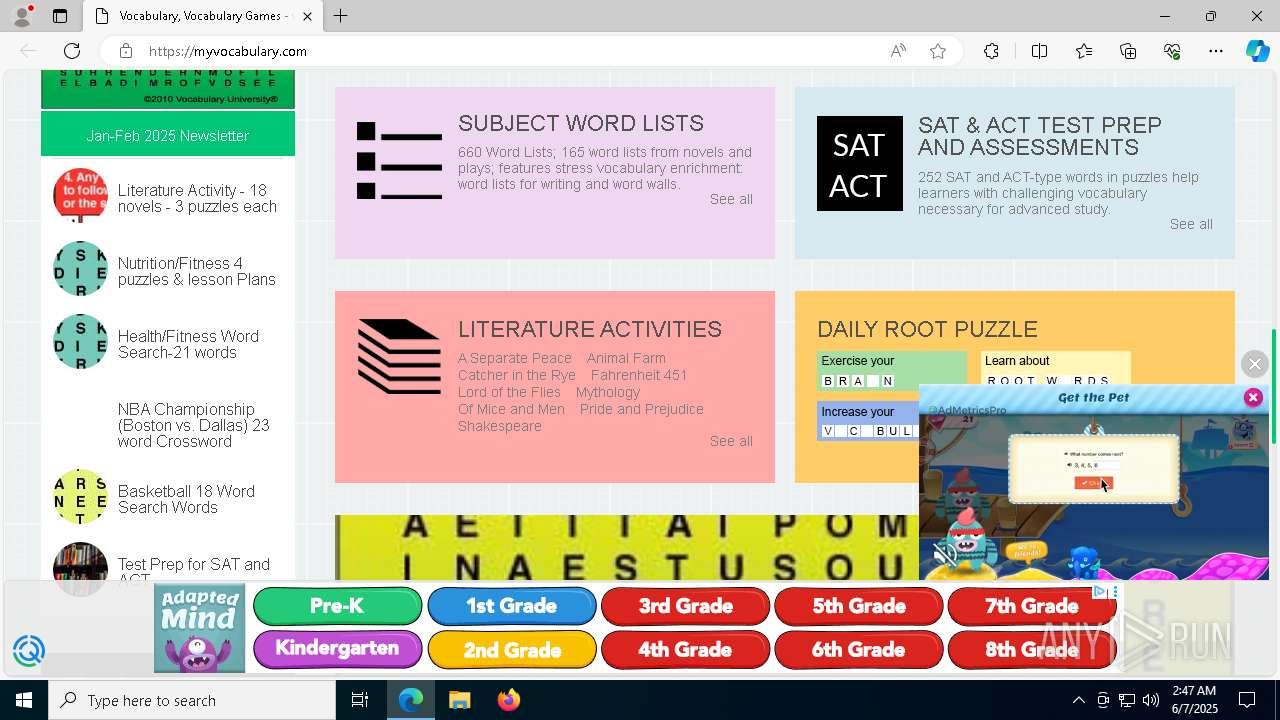Open Nutrition/Fitness 4 puzzles link

[196, 271]
